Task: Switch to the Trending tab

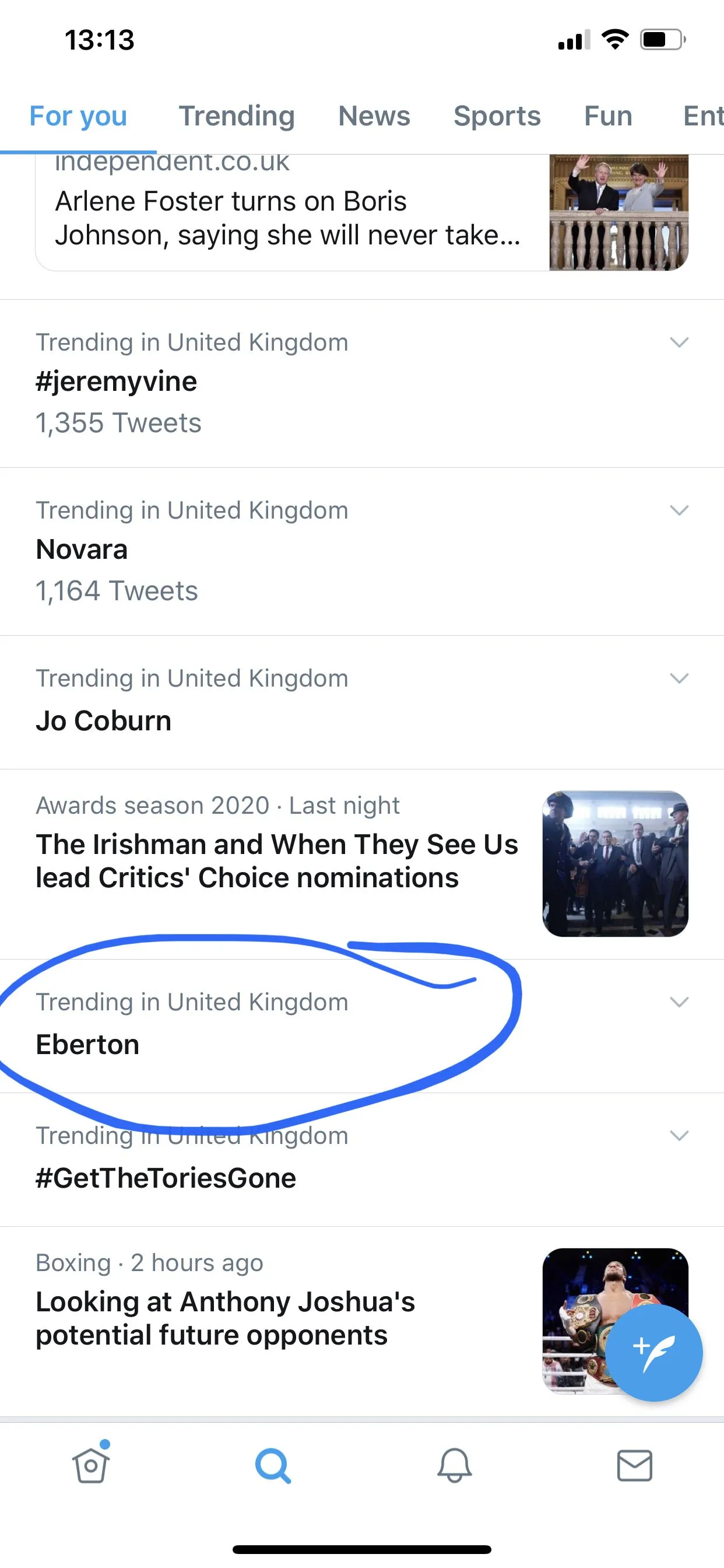Action: (236, 116)
